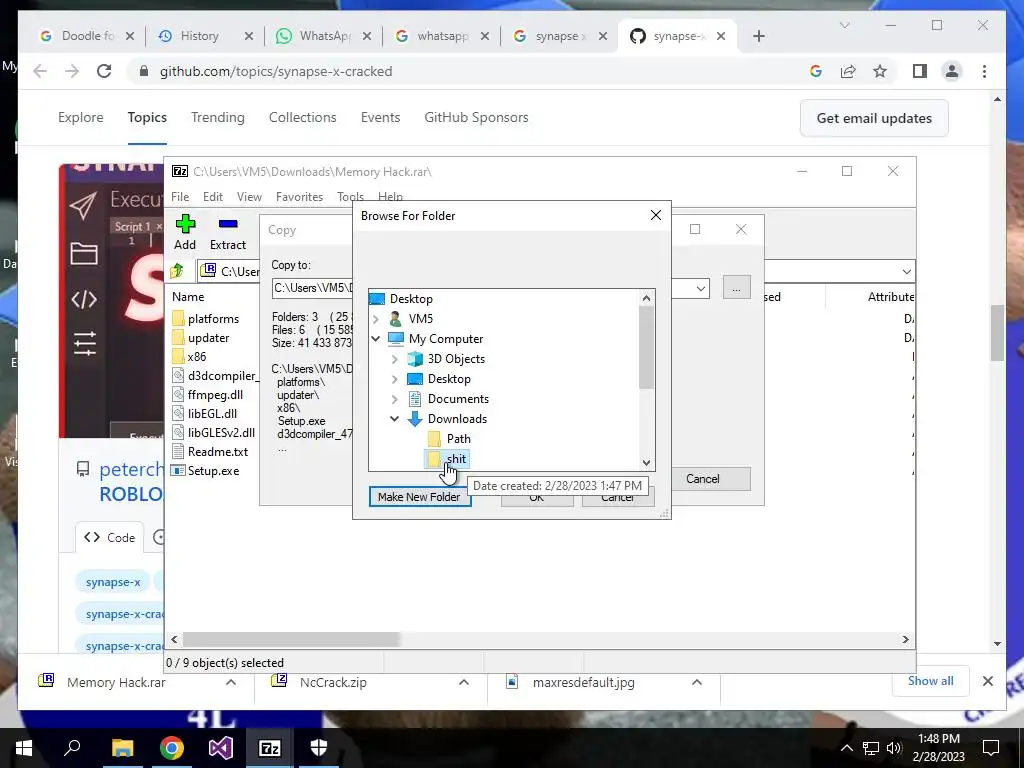Screen dimensions: 1024x768
Task: Click the synapse-x topic tag
Action: pos(113,582)
